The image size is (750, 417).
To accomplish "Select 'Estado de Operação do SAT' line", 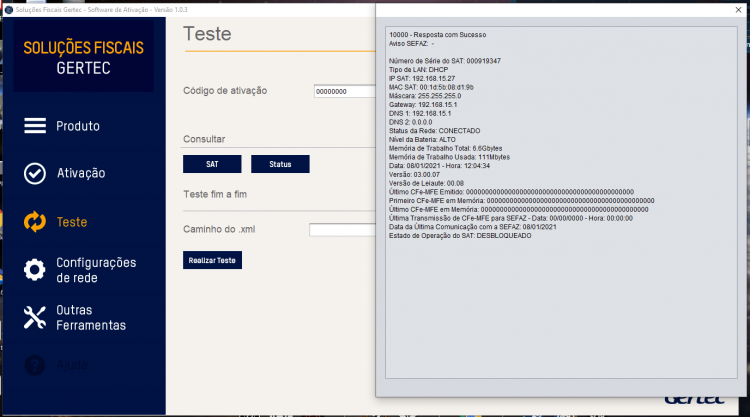I will tap(460, 236).
